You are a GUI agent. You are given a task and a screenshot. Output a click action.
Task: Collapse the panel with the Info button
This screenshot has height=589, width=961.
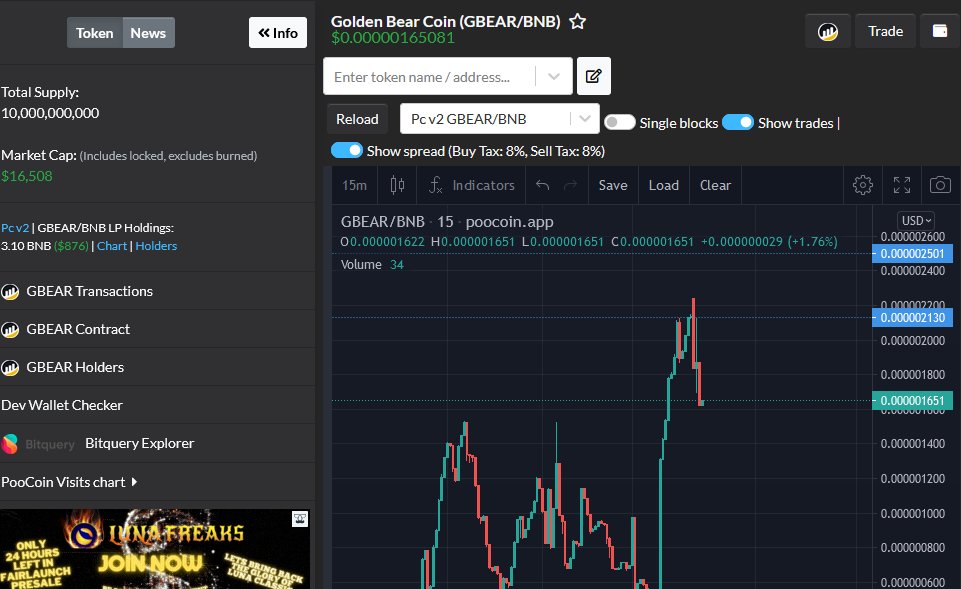278,32
